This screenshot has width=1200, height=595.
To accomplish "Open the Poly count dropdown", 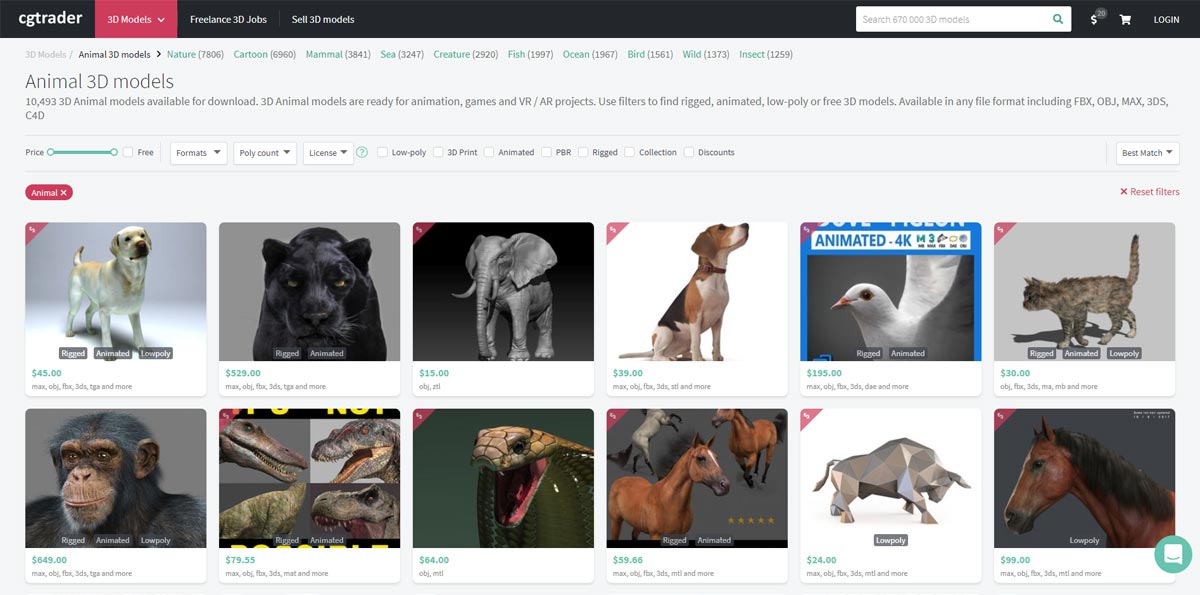I will pos(265,153).
